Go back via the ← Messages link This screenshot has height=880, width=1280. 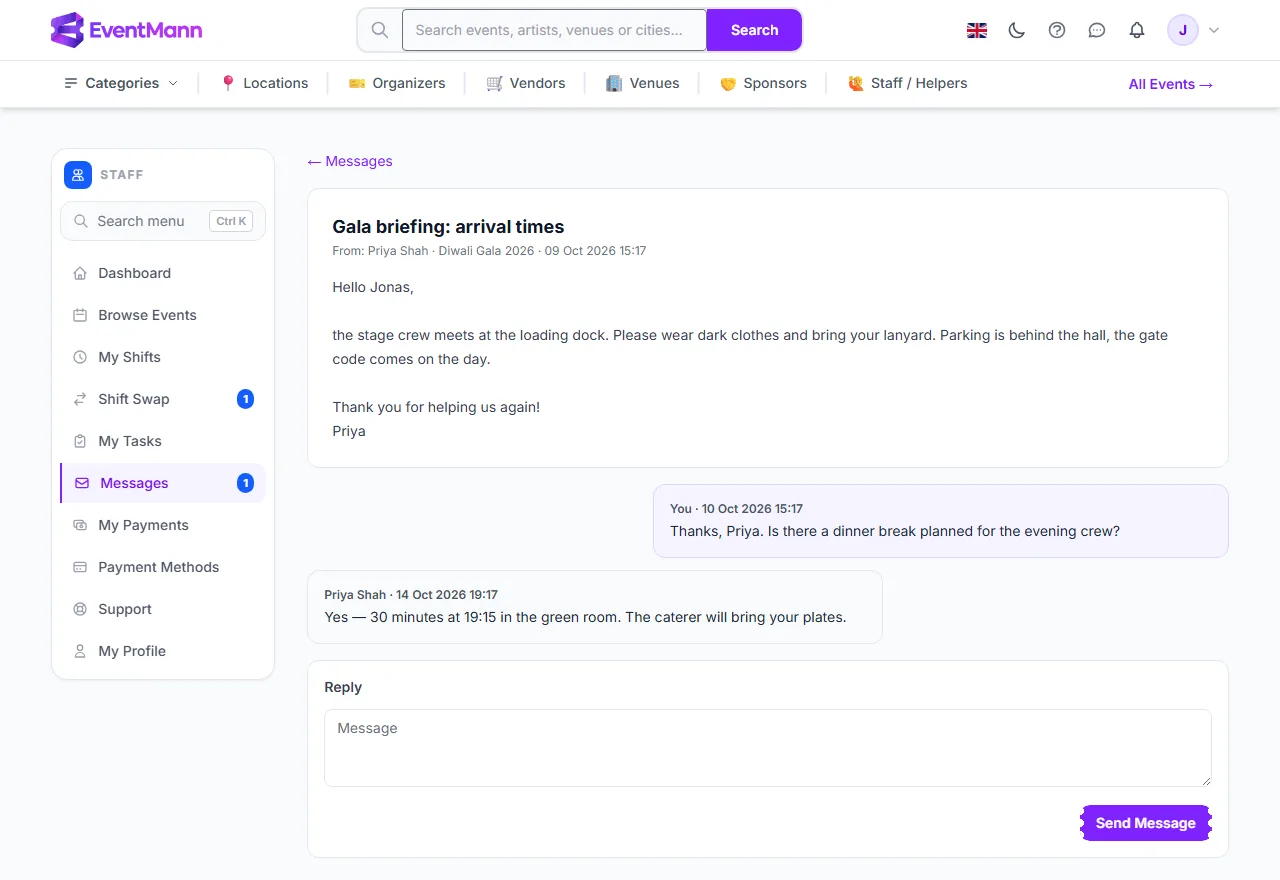pos(350,161)
